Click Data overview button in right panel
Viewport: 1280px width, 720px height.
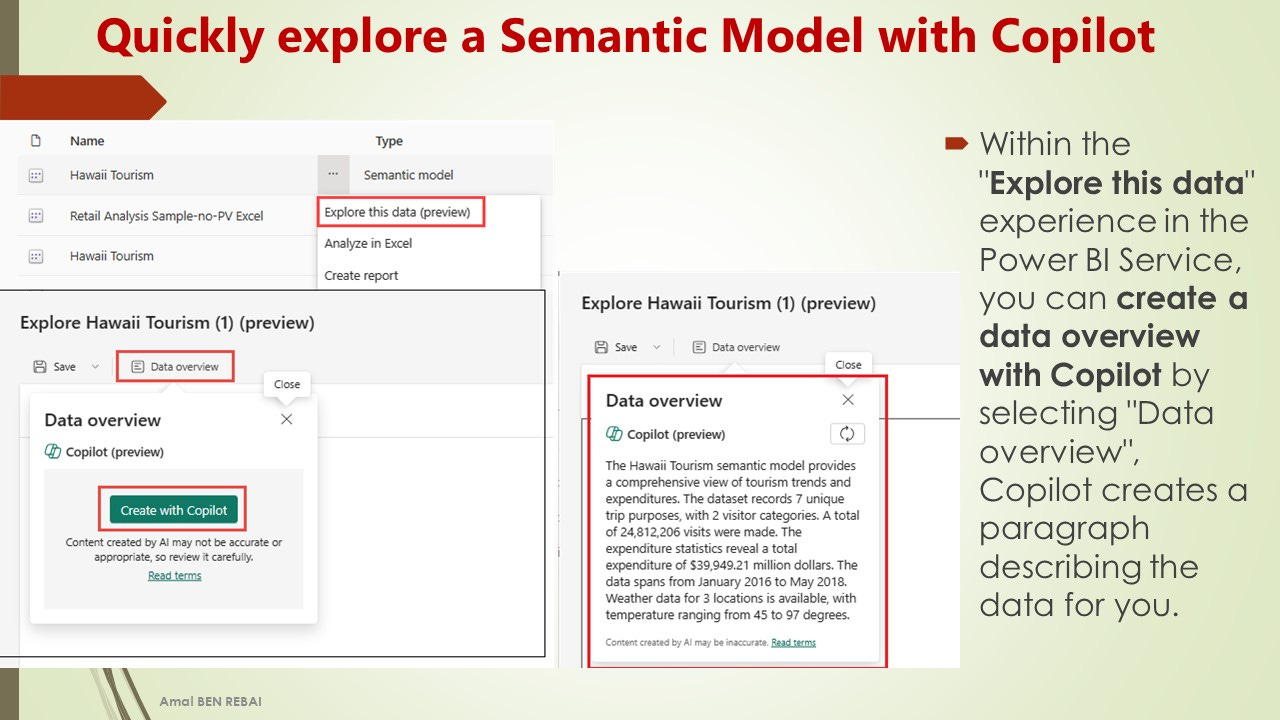pos(736,347)
